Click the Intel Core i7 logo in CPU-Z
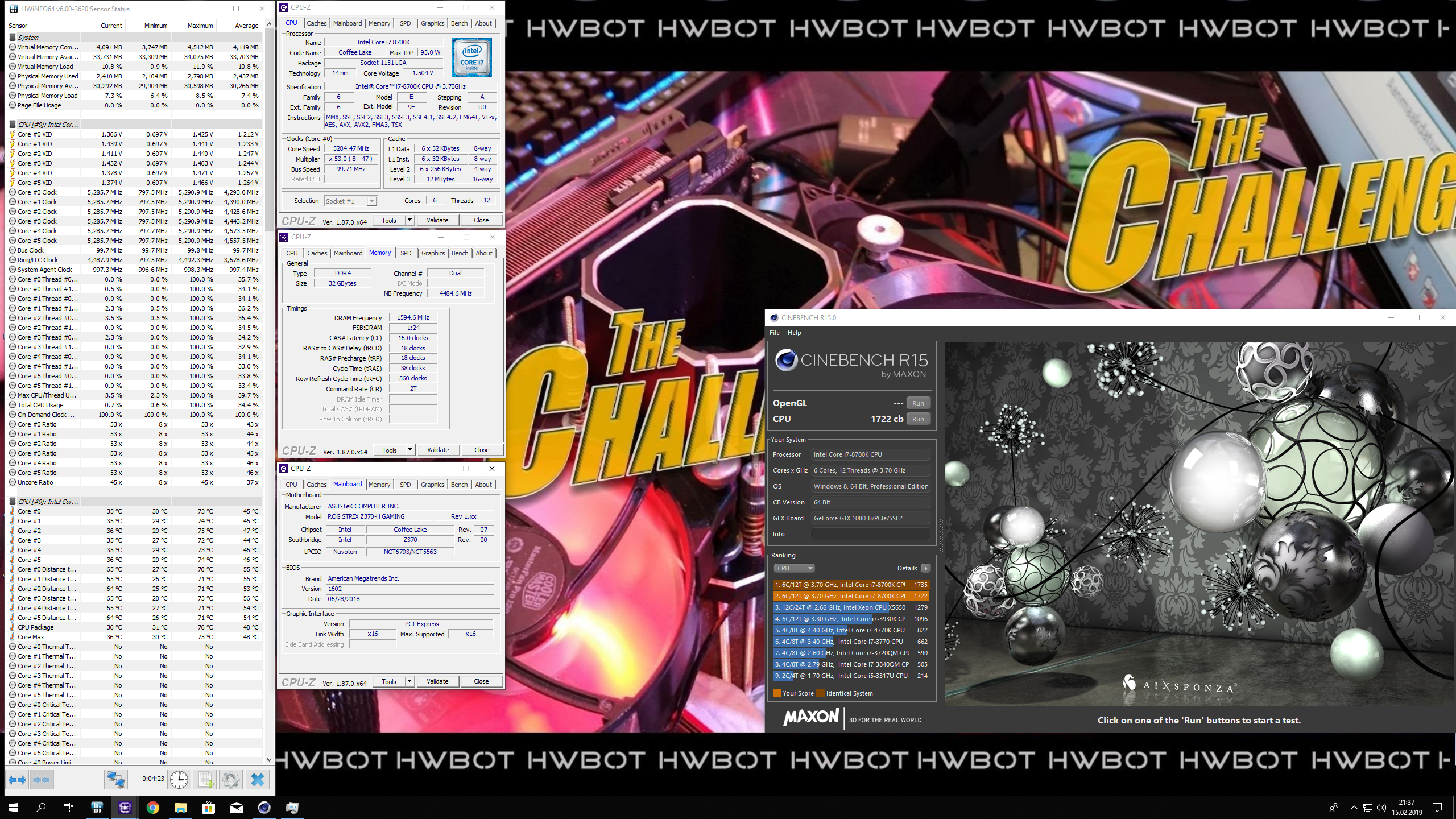 pyautogui.click(x=472, y=57)
